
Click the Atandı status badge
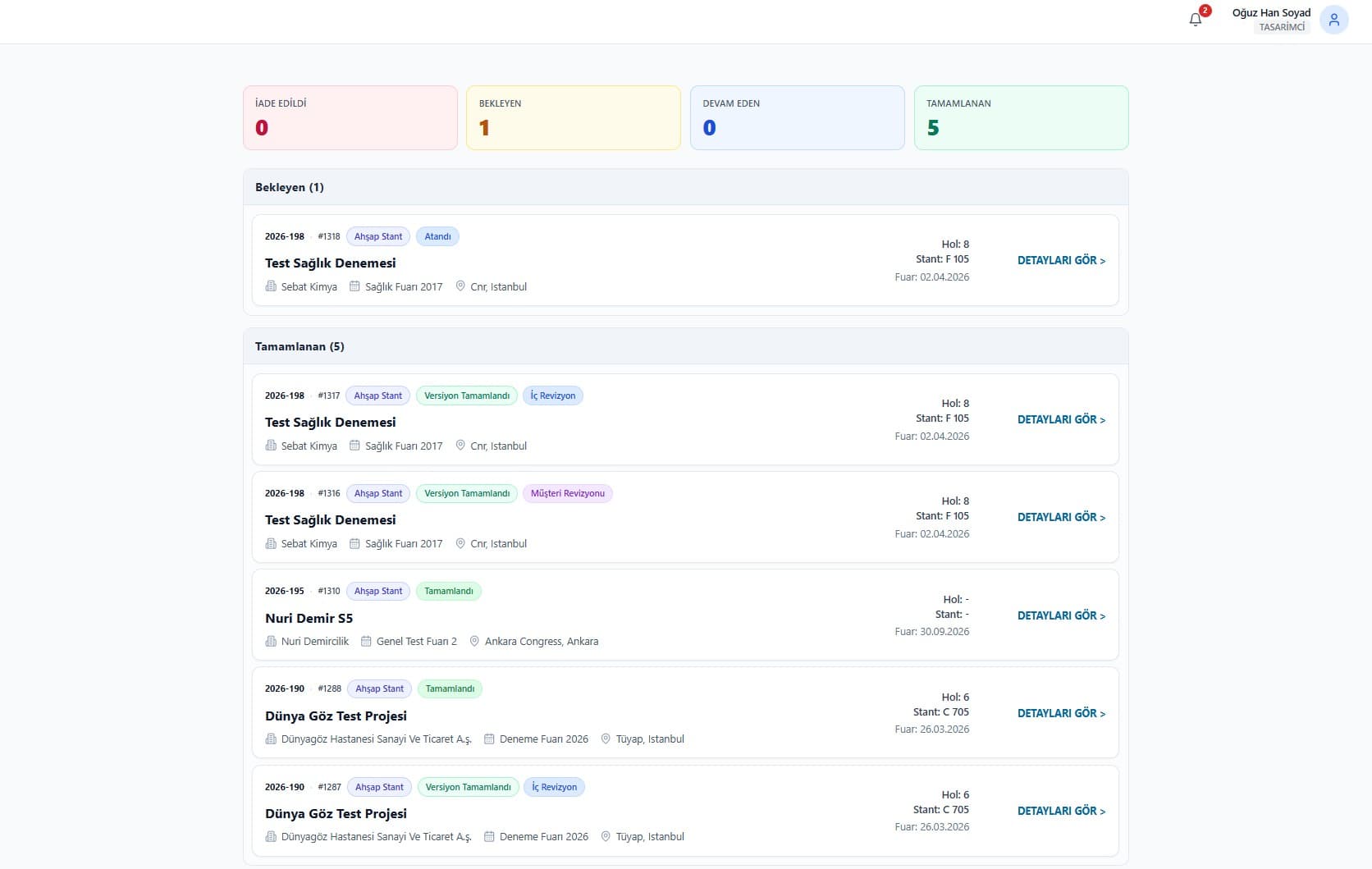[437, 236]
